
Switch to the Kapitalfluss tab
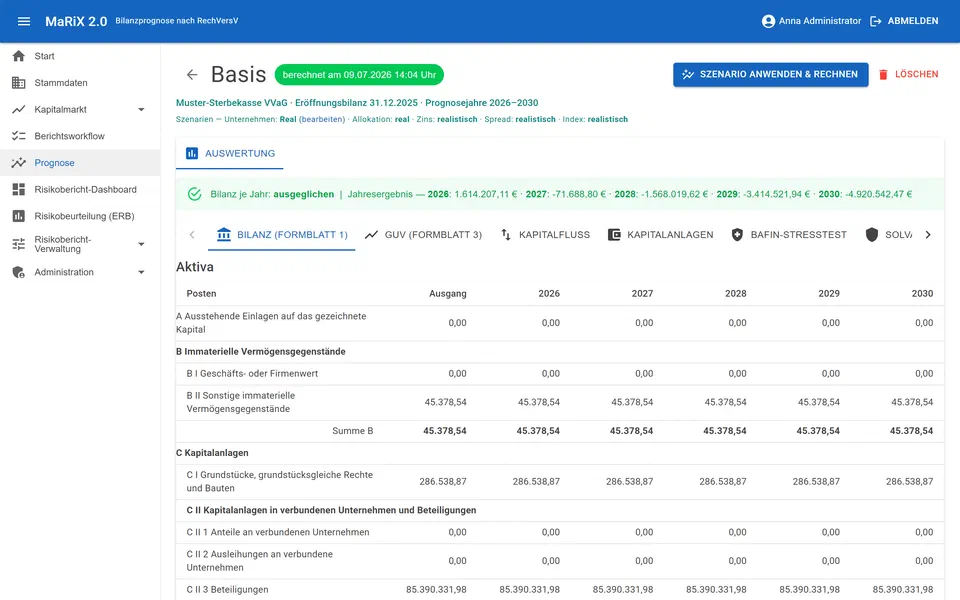click(545, 234)
